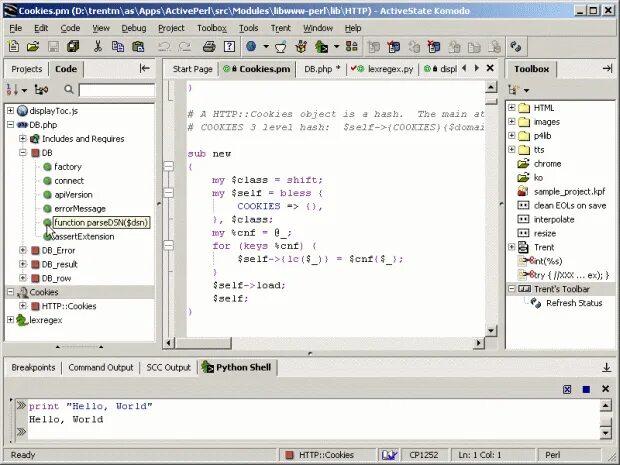The height and width of the screenshot is (465, 620).
Task: Select the factory function in the tree
Action: point(68,167)
